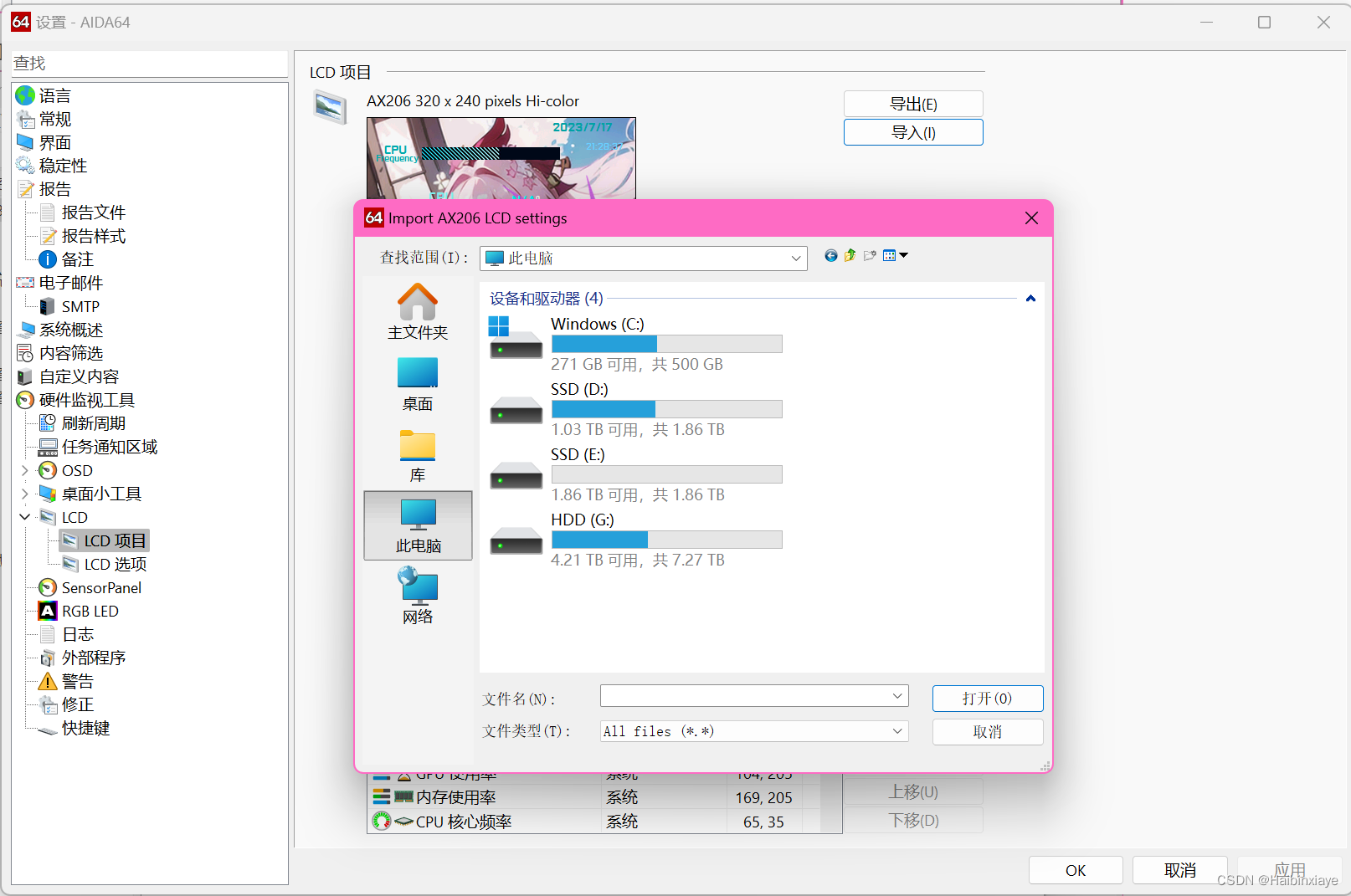1351x896 pixels.
Task: Expand the OSD tree node
Action: tap(25, 470)
